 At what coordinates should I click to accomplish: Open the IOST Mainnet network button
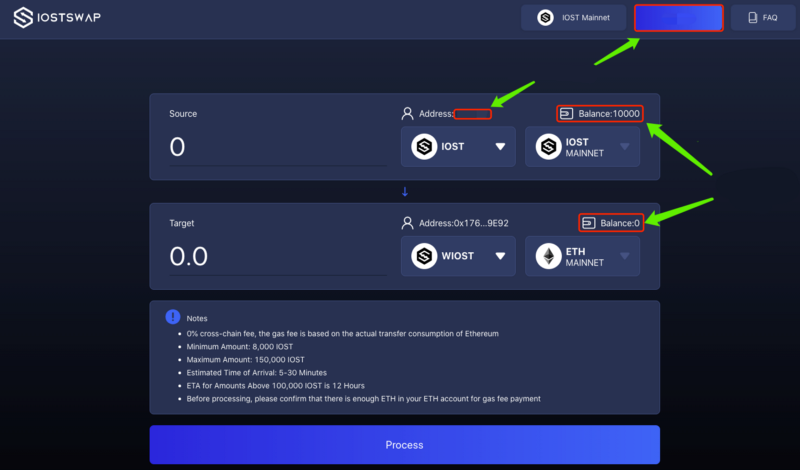pyautogui.click(x=573, y=18)
